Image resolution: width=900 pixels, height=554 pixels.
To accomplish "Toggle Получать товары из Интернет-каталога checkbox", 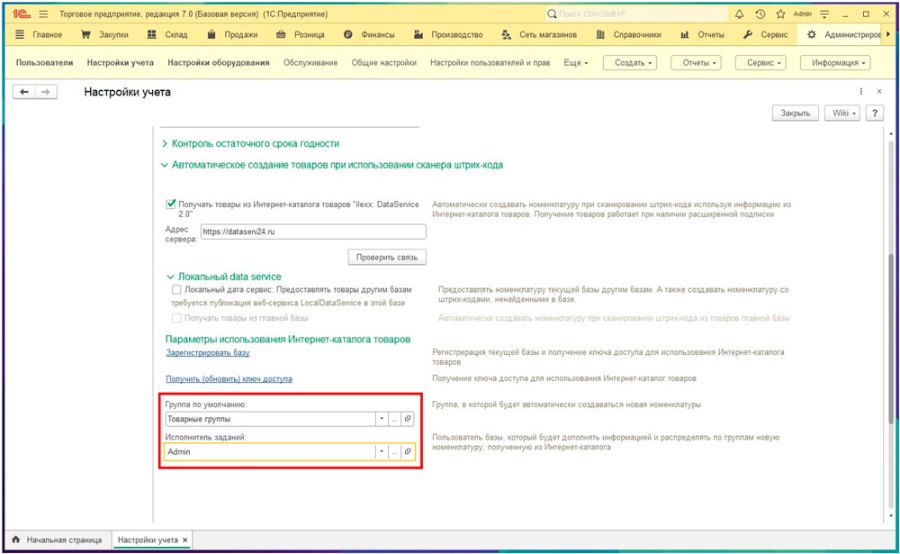I will point(170,204).
